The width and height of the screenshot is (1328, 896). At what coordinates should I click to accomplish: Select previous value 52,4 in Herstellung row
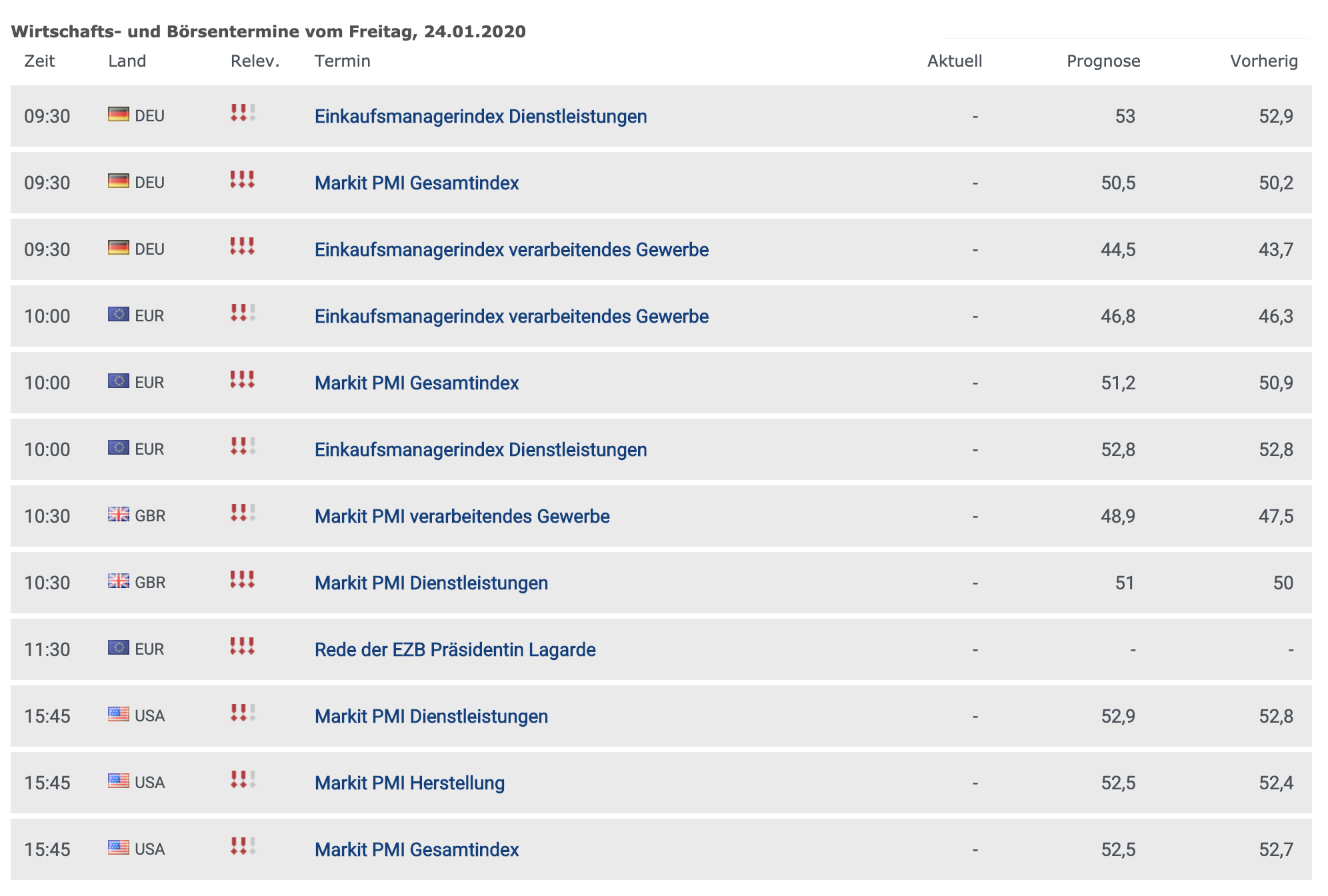pos(1276,783)
